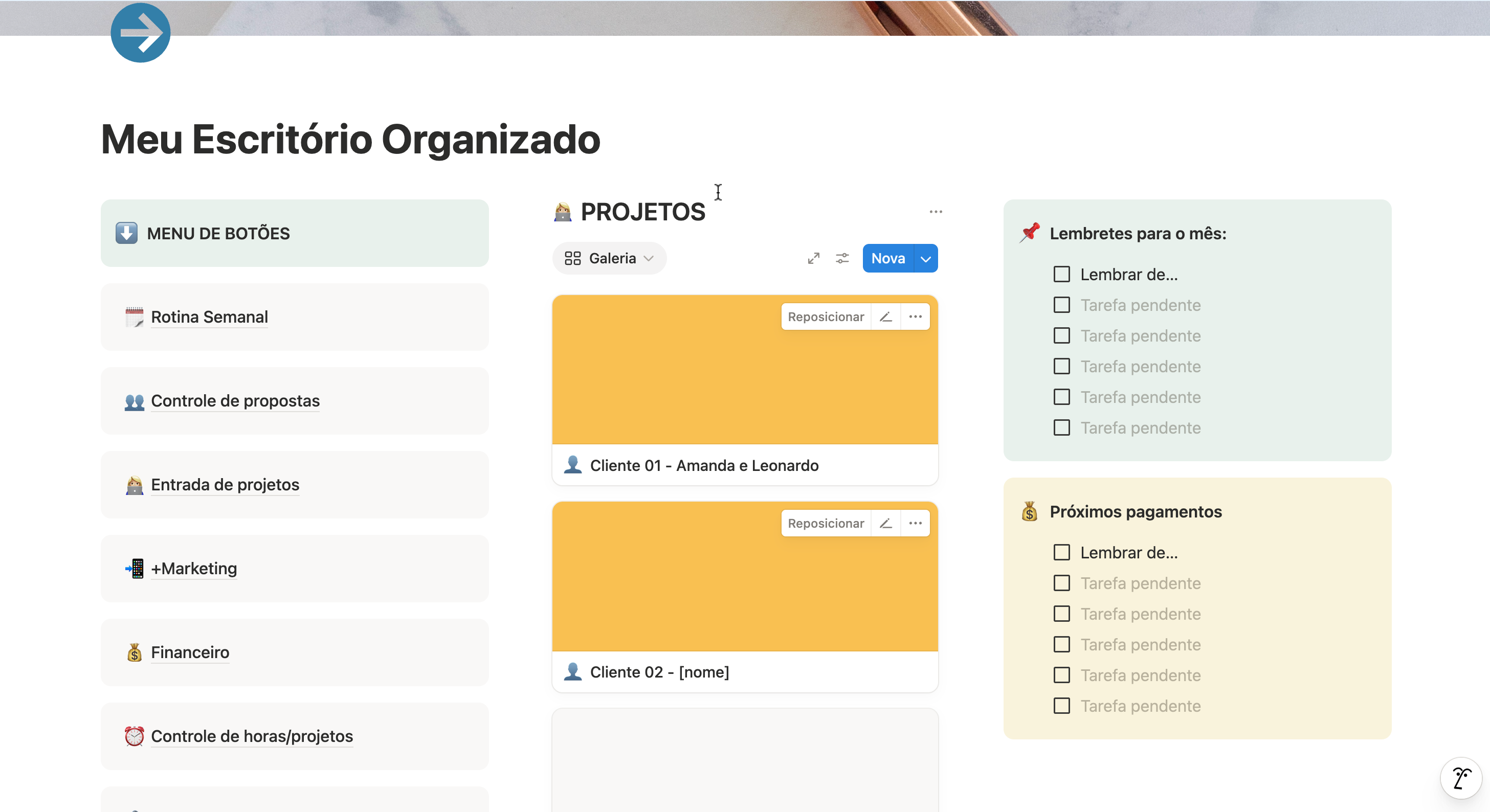
Task: Check the second Tarefa pendente box under Lembretes
Action: pyautogui.click(x=1061, y=335)
